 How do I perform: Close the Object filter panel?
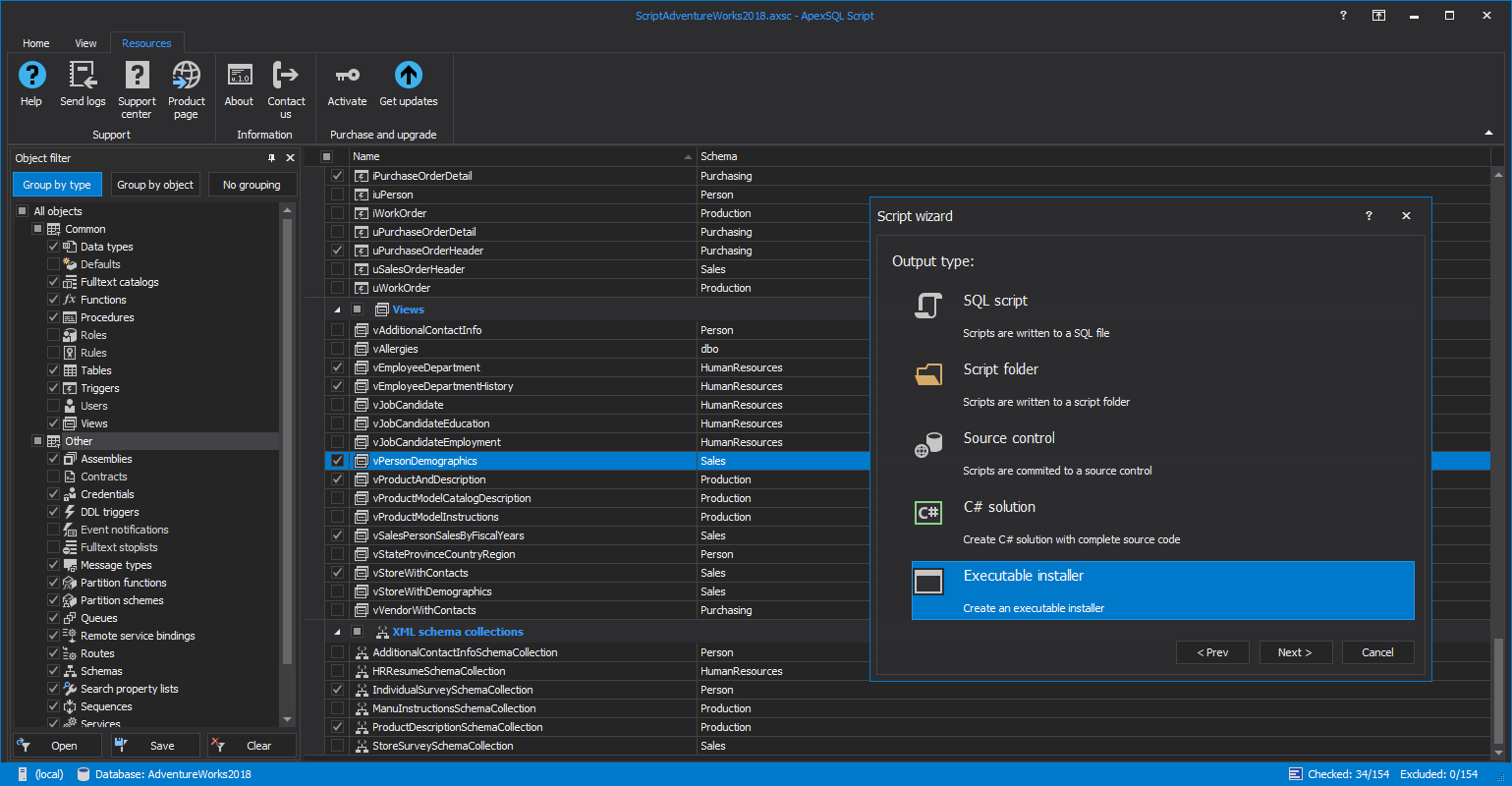coord(290,158)
